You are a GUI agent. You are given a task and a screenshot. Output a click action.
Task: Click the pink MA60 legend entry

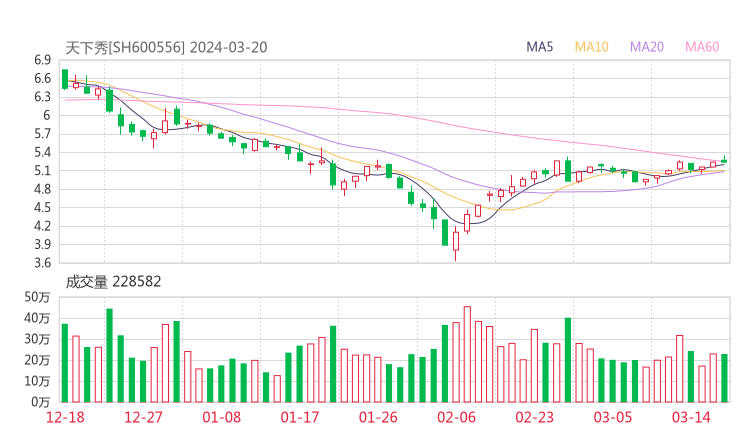pos(702,47)
